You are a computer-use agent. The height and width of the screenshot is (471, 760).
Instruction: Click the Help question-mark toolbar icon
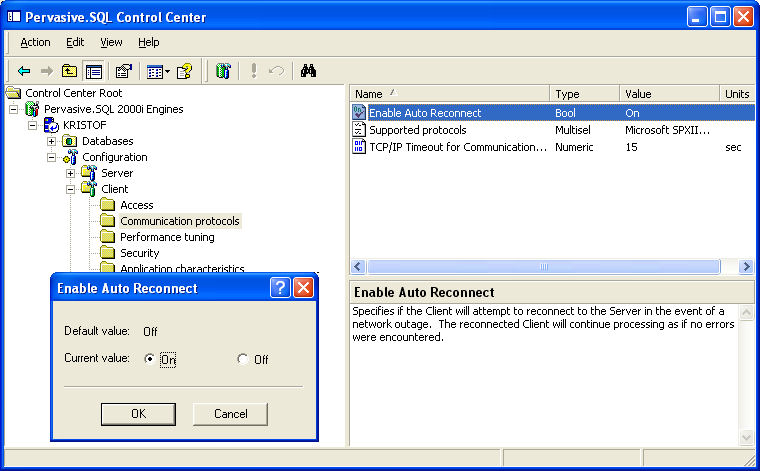185,71
